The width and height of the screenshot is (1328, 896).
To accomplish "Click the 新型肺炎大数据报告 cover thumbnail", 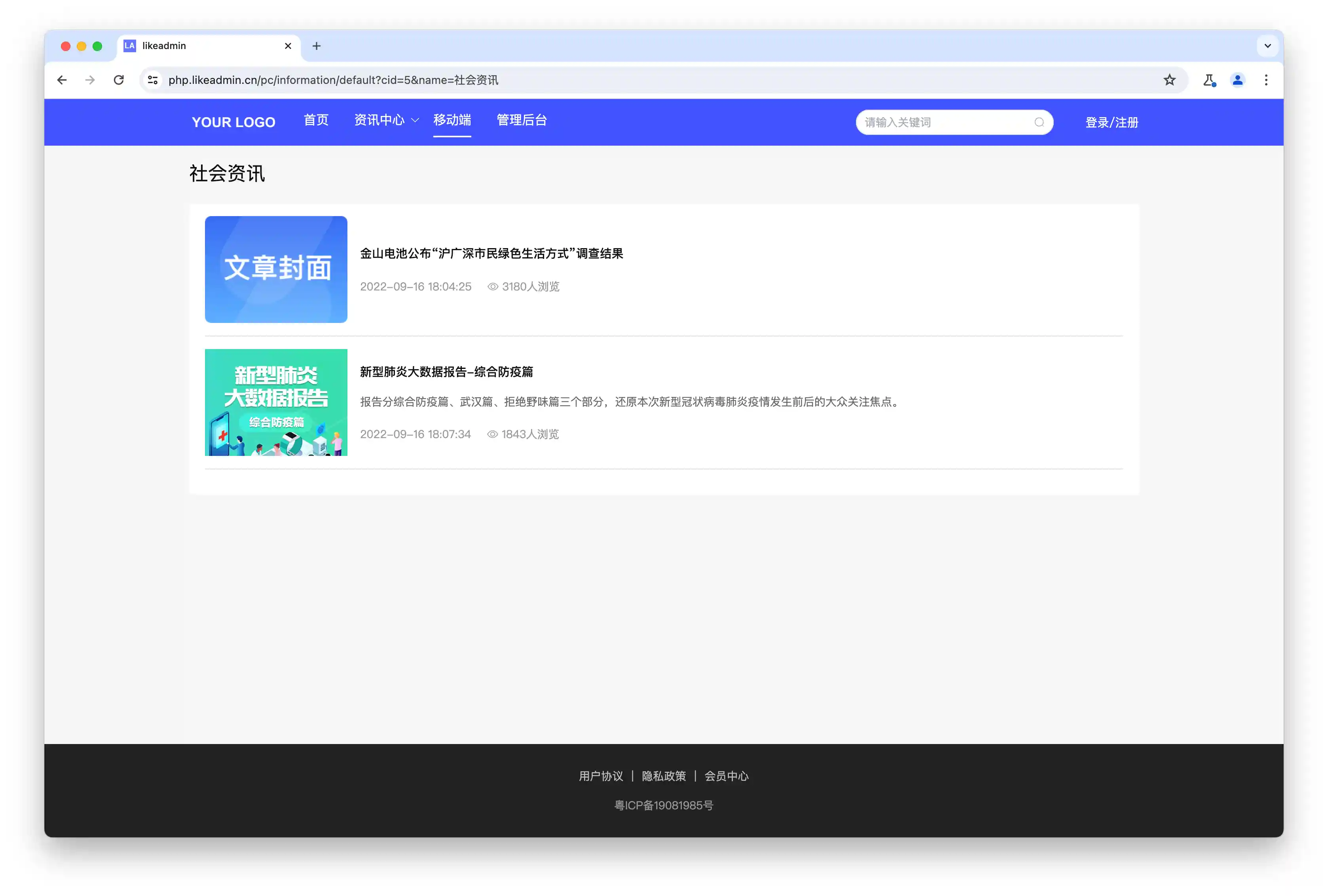I will 276,402.
